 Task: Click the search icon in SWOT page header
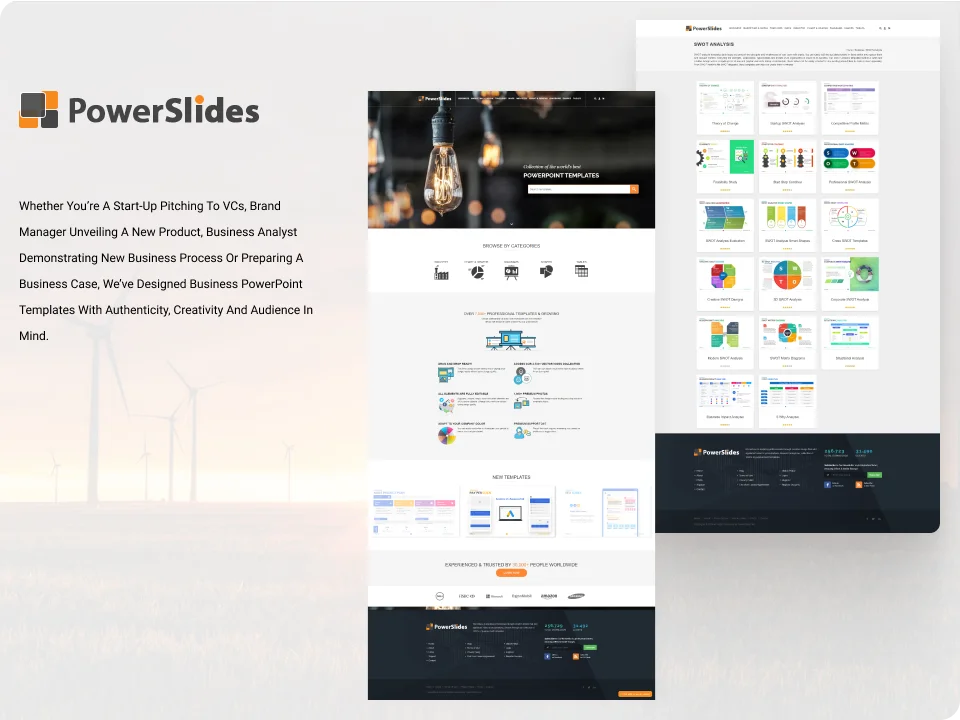[880, 28]
